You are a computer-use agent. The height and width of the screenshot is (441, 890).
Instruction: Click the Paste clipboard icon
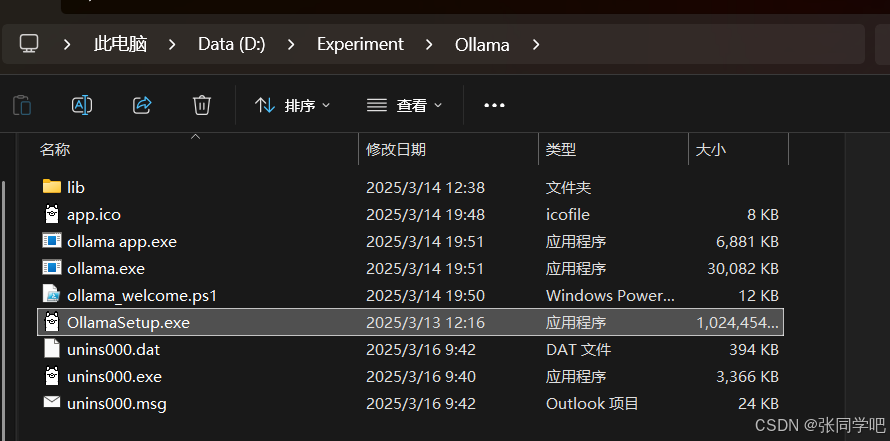click(x=22, y=105)
